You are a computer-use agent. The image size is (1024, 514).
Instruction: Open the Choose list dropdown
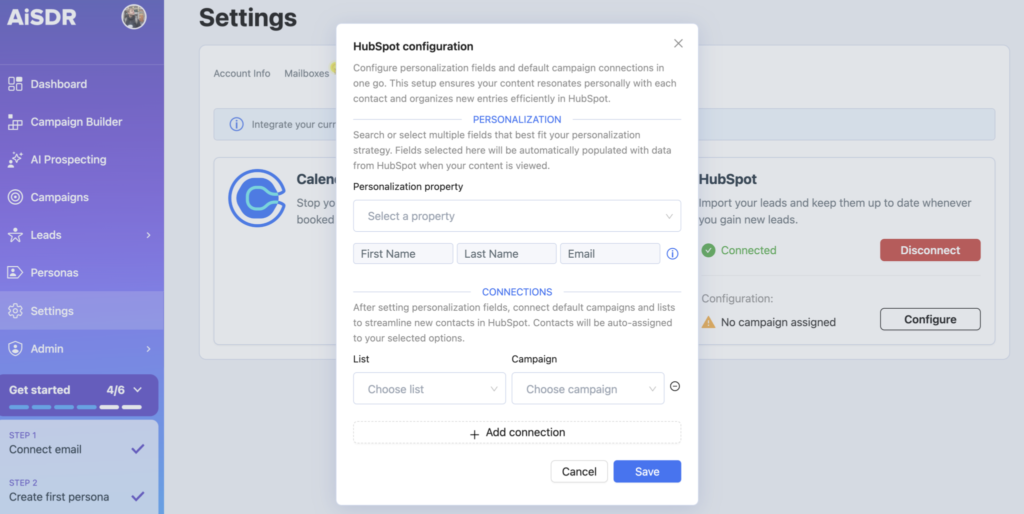pos(428,389)
